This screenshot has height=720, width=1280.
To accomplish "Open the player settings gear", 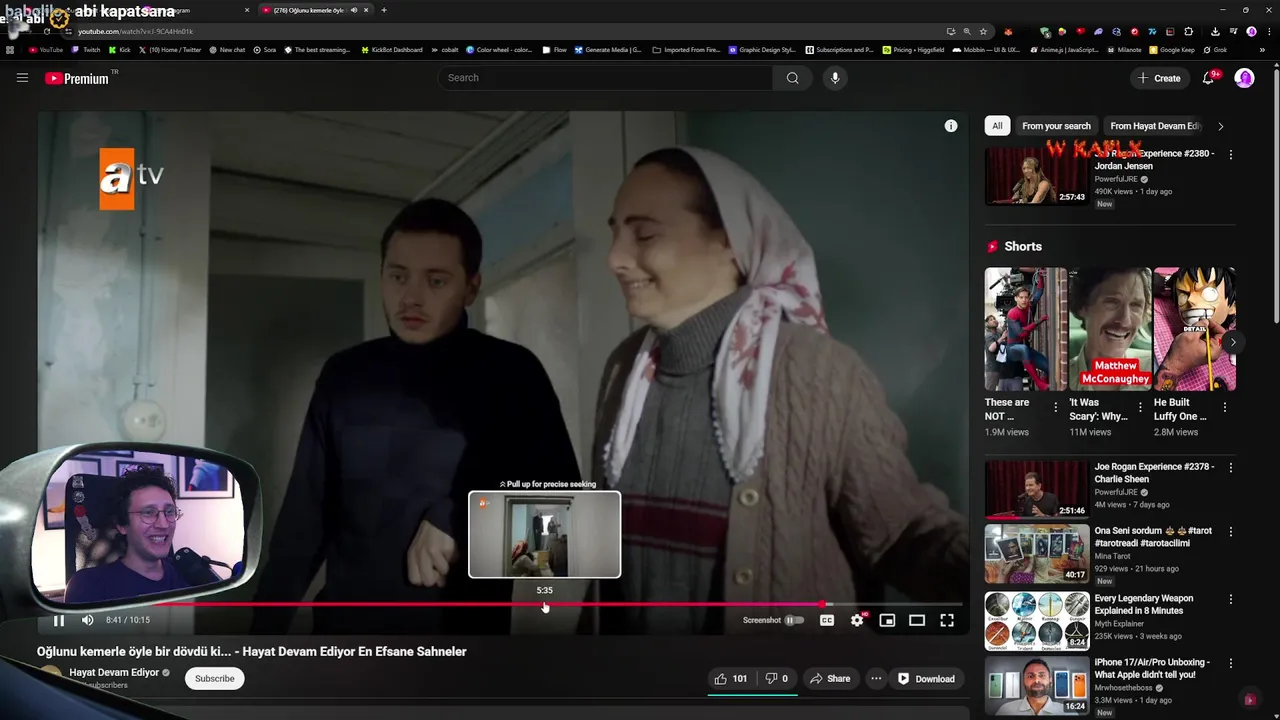I will point(857,620).
